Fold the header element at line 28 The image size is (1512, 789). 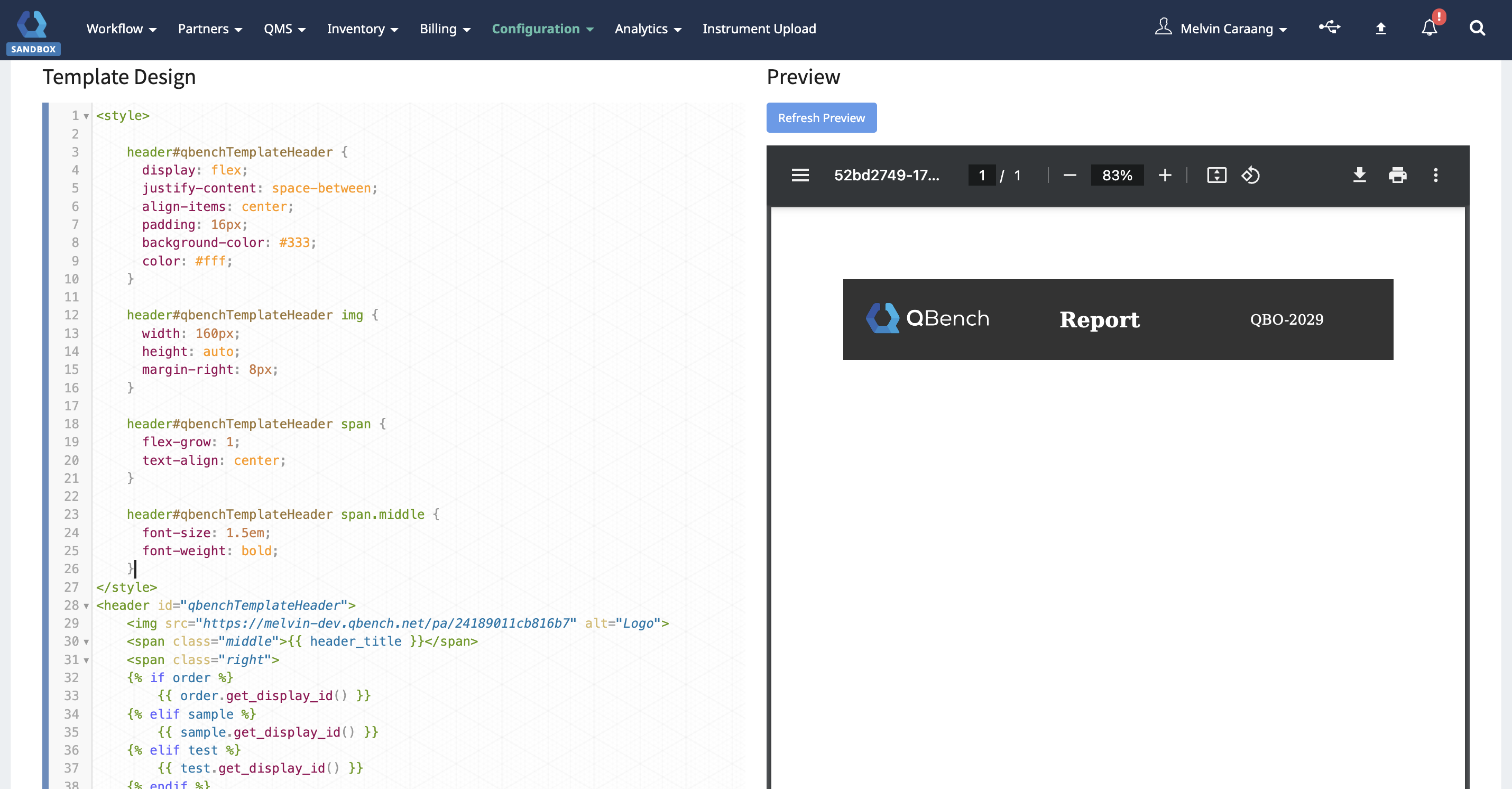point(86,606)
